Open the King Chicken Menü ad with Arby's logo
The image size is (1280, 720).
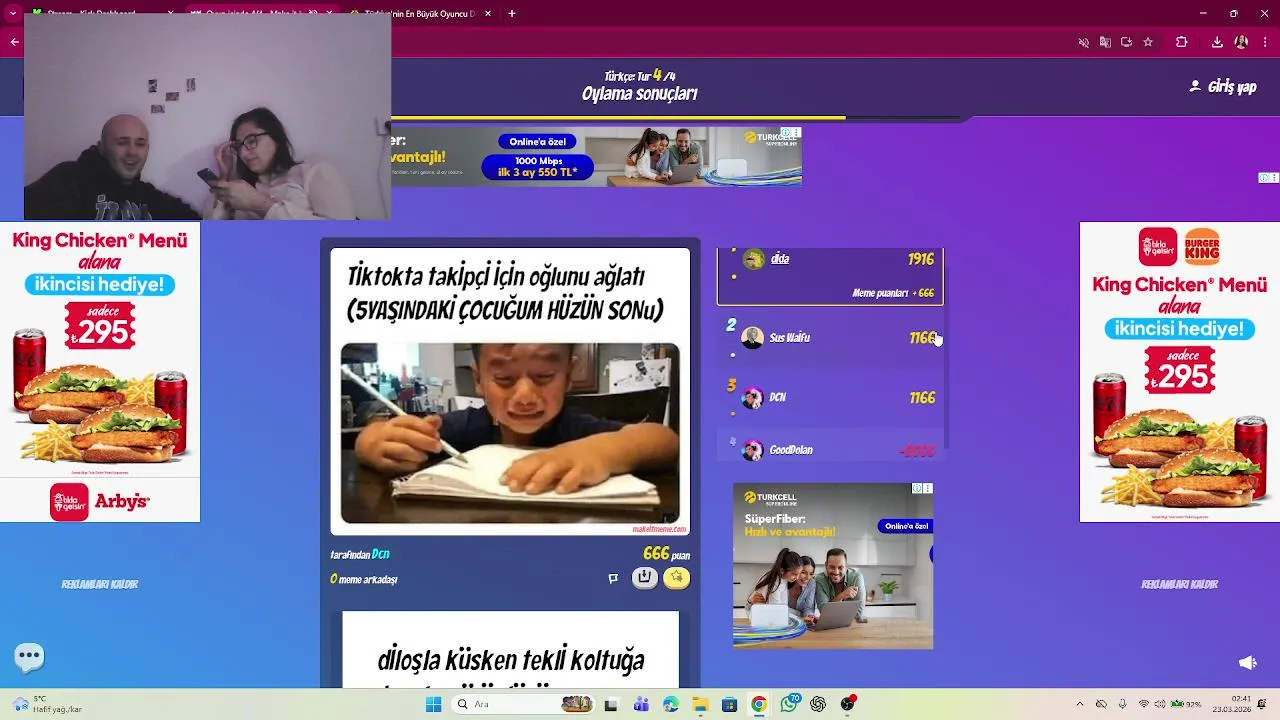click(x=100, y=372)
